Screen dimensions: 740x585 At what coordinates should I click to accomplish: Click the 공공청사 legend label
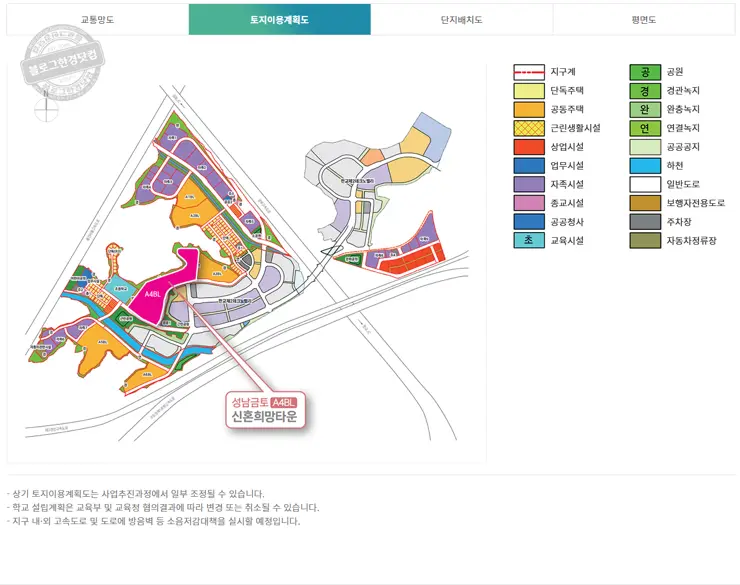coord(567,222)
